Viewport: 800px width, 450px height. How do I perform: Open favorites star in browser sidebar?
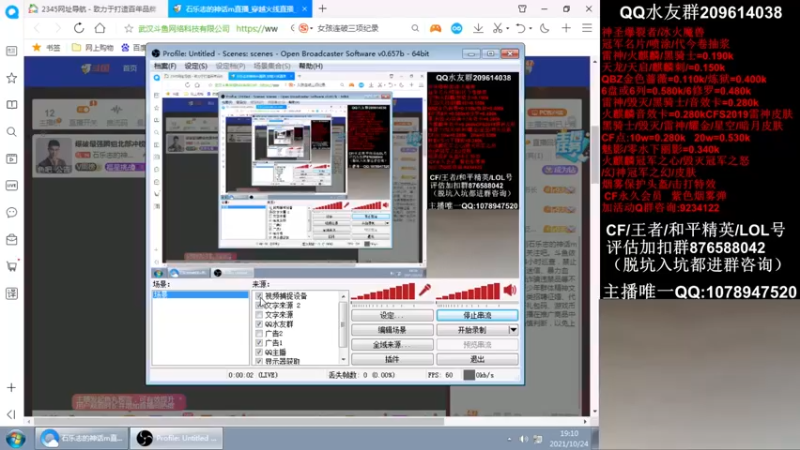coord(11,78)
